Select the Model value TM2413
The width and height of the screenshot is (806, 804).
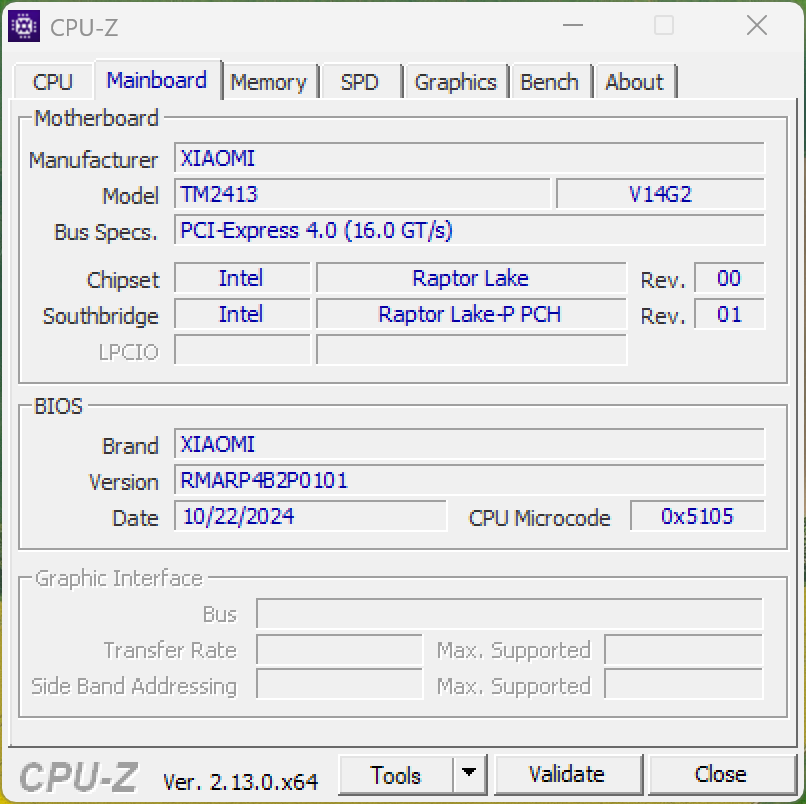point(362,194)
